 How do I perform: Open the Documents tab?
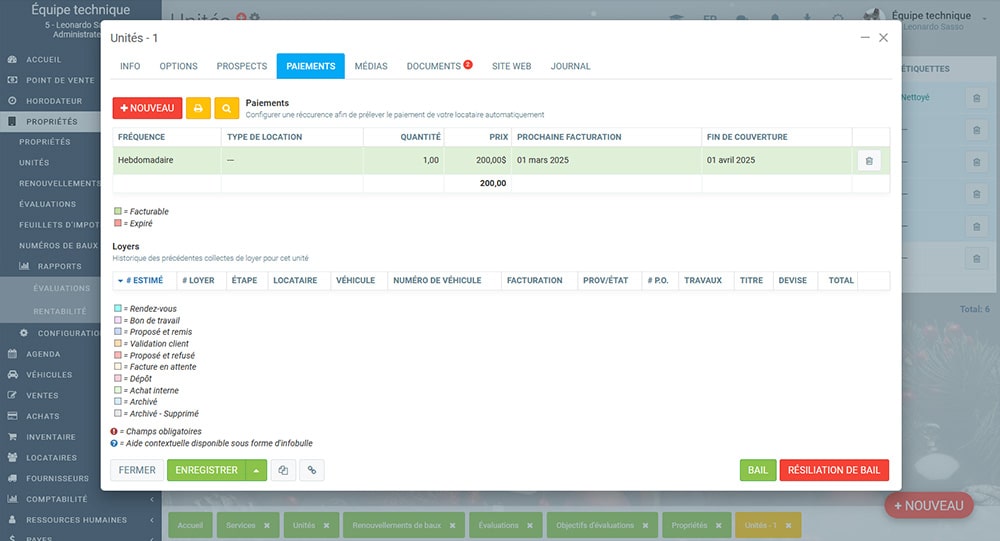coord(433,66)
